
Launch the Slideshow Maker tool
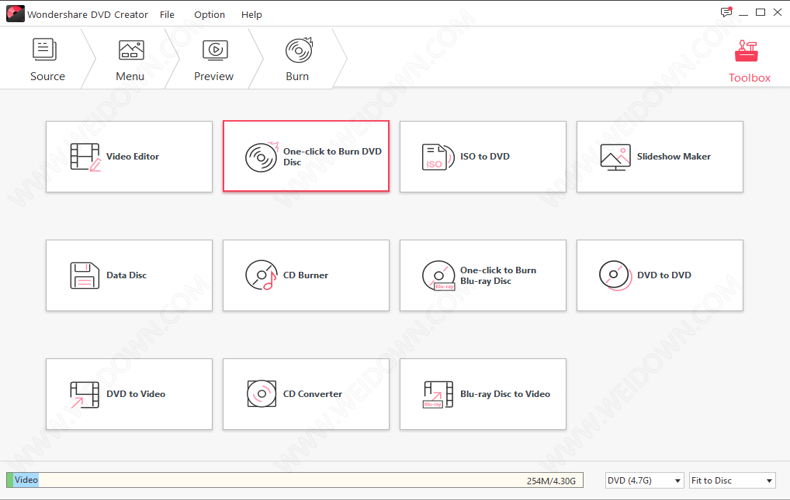660,157
